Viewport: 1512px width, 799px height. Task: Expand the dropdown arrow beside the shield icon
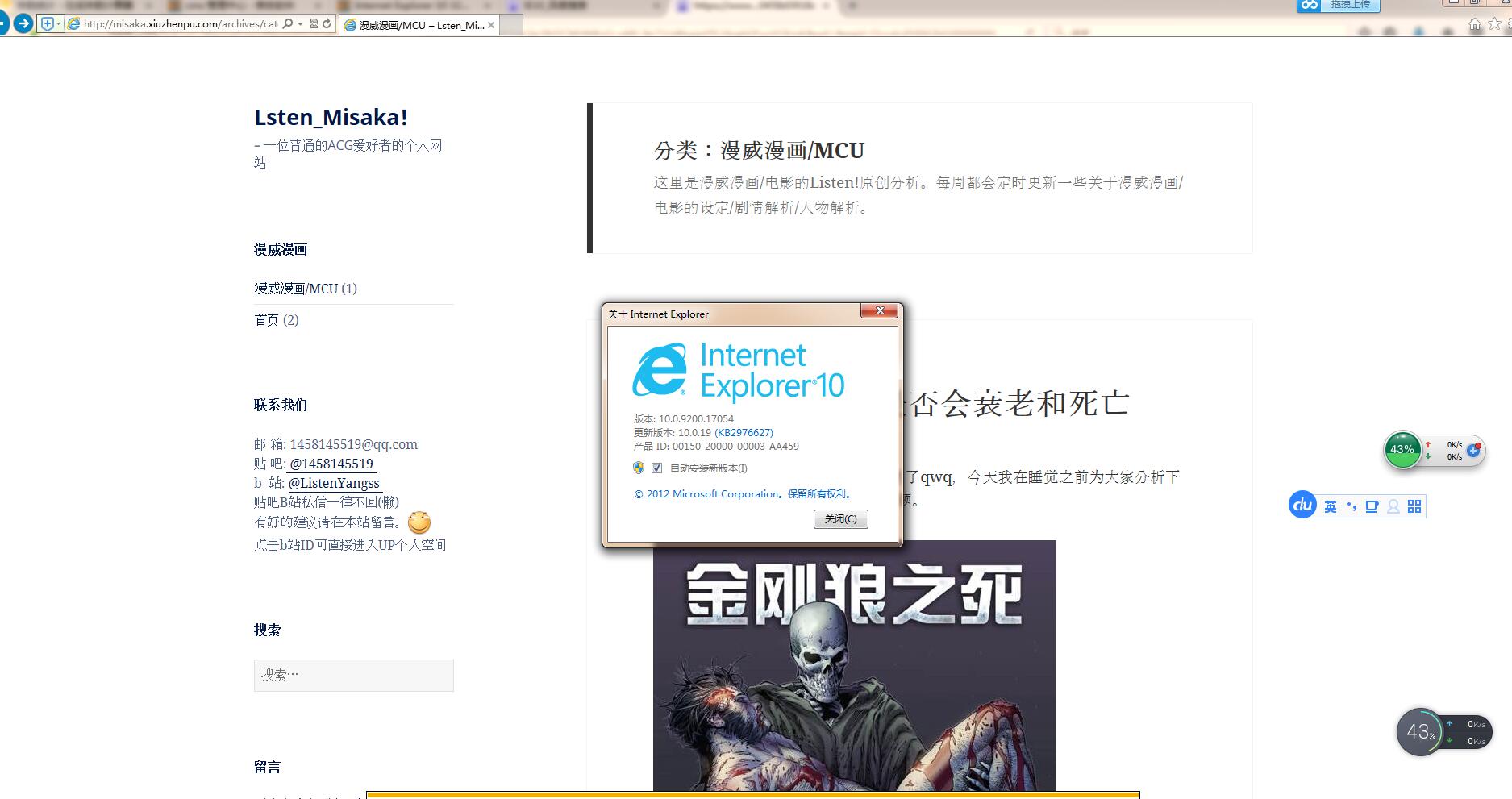58,24
